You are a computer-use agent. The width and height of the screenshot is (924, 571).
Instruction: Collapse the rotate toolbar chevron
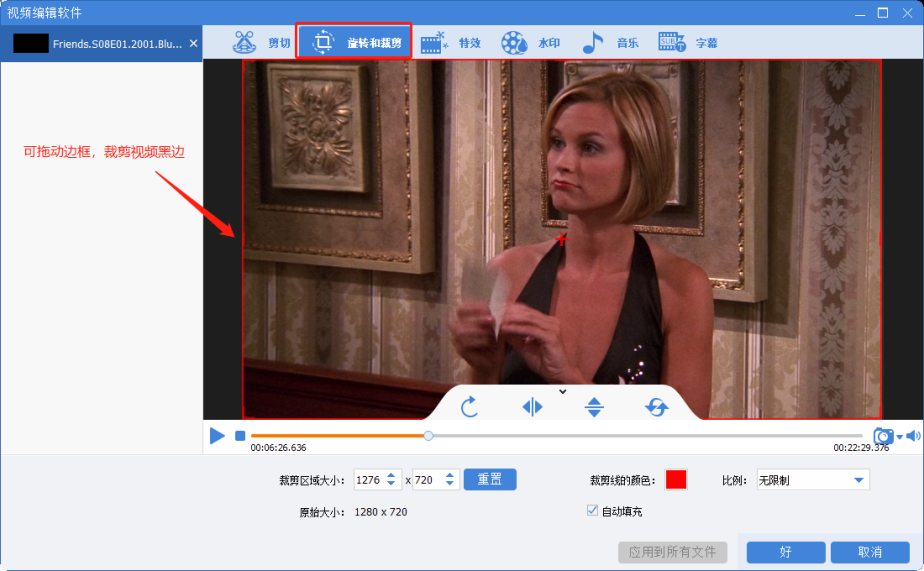563,391
